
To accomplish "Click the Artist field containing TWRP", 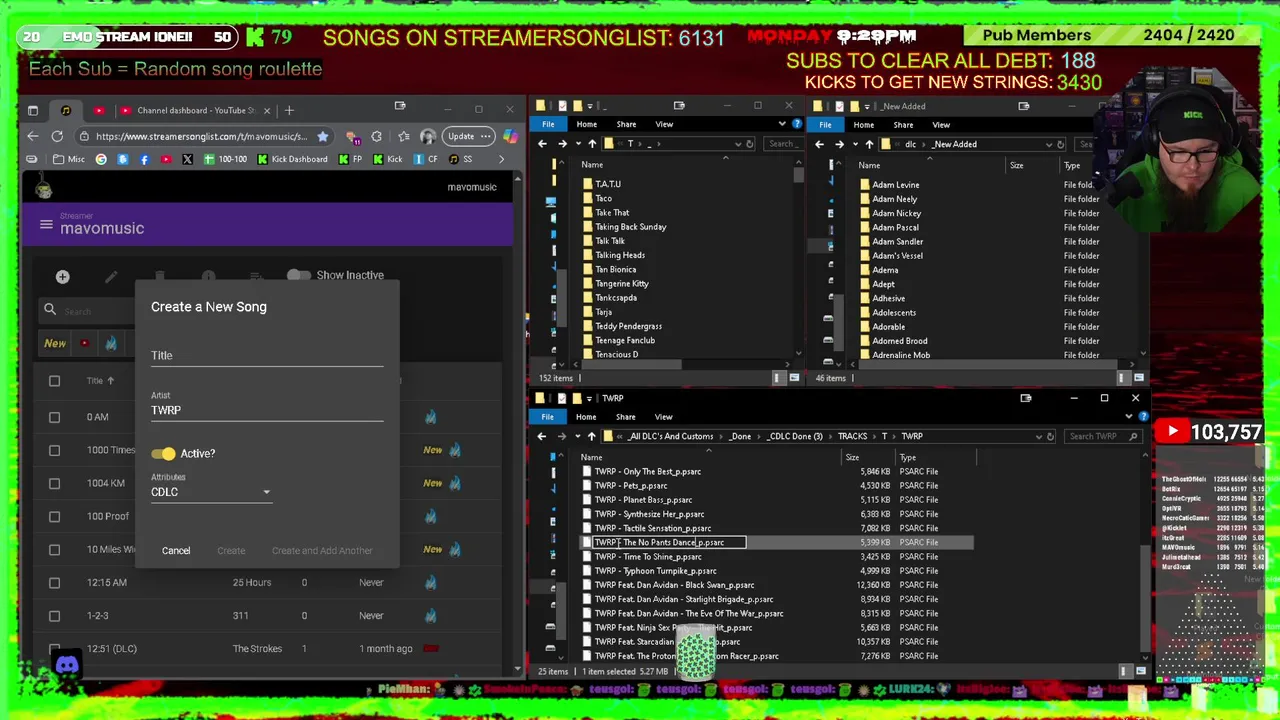I will tap(267, 410).
